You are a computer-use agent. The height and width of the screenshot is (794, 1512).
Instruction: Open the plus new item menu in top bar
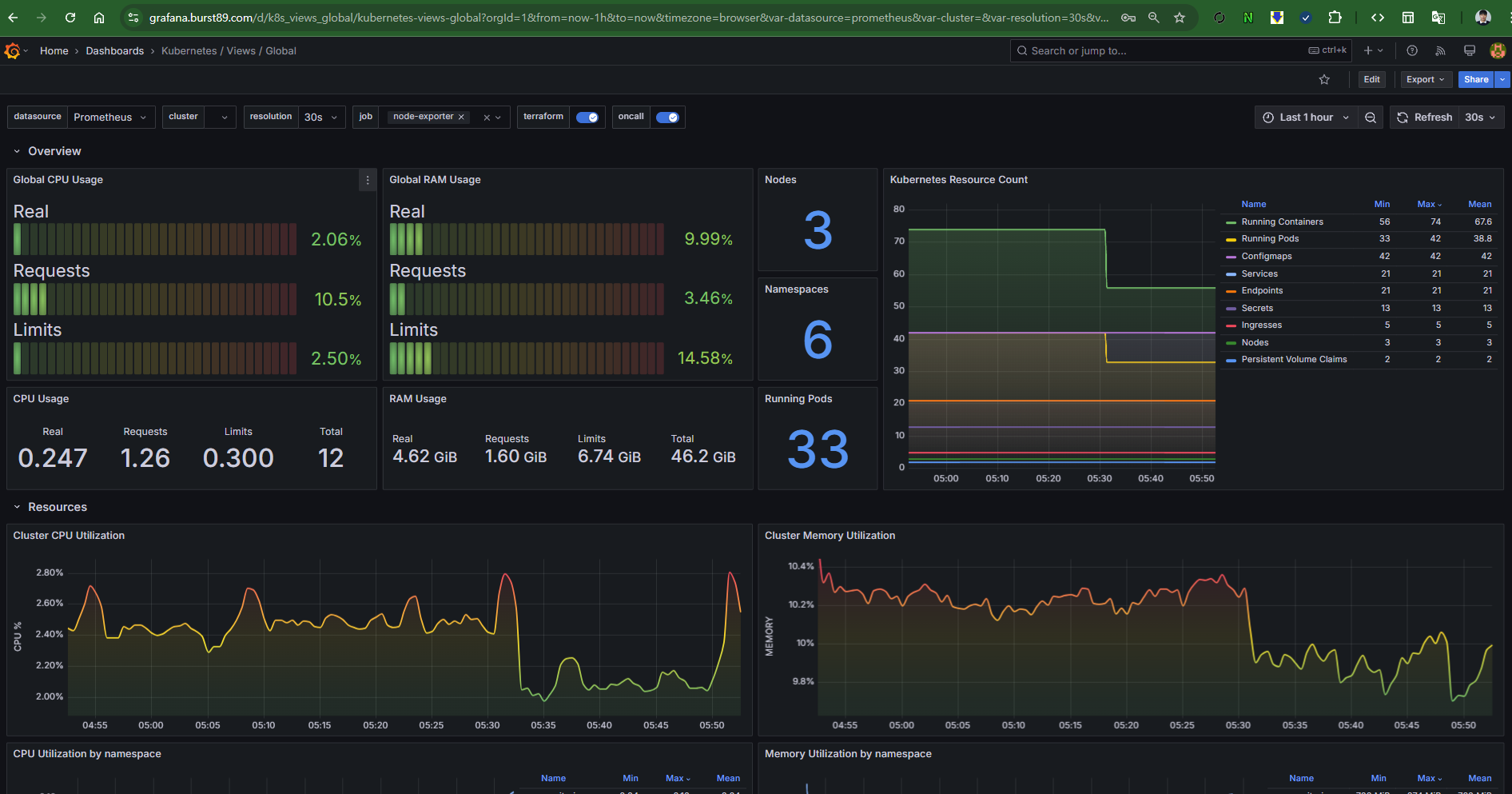1373,50
